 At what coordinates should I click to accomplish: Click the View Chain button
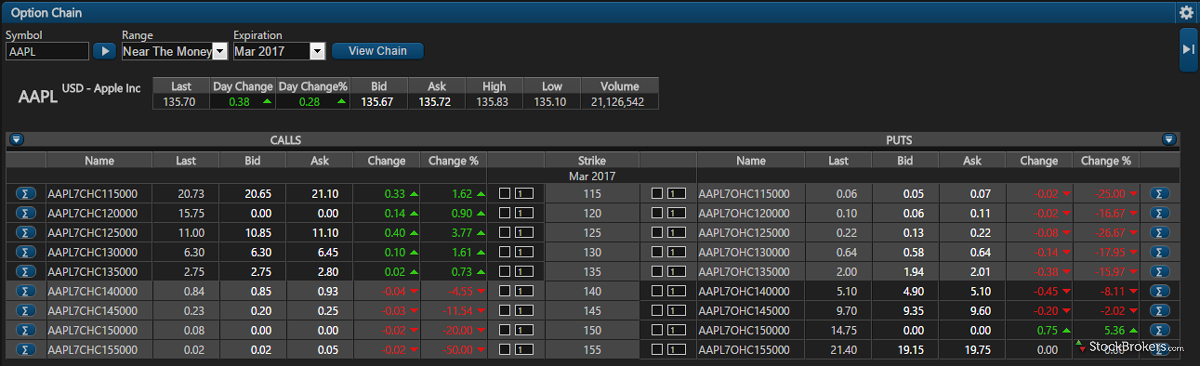[377, 51]
